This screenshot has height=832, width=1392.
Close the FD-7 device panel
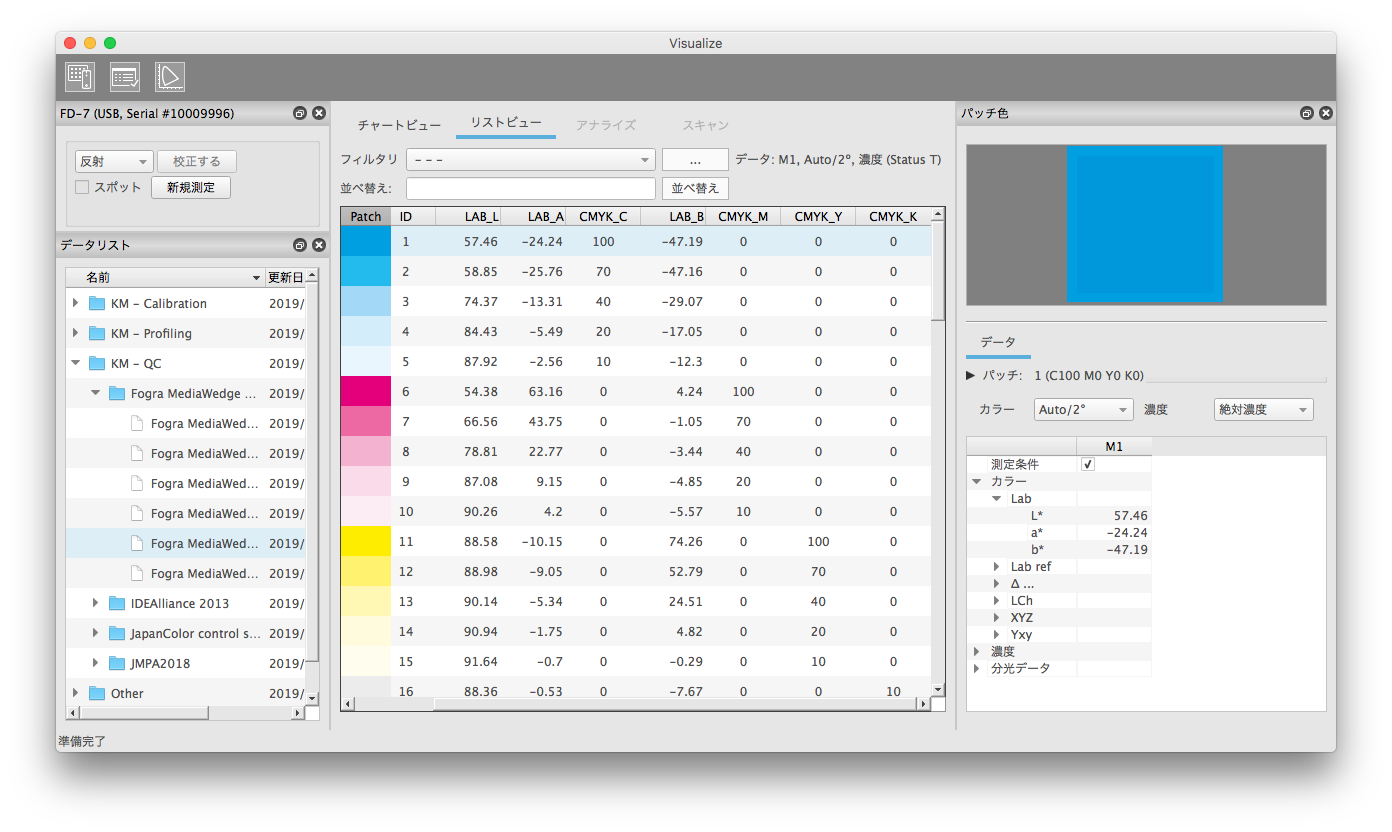(x=319, y=114)
